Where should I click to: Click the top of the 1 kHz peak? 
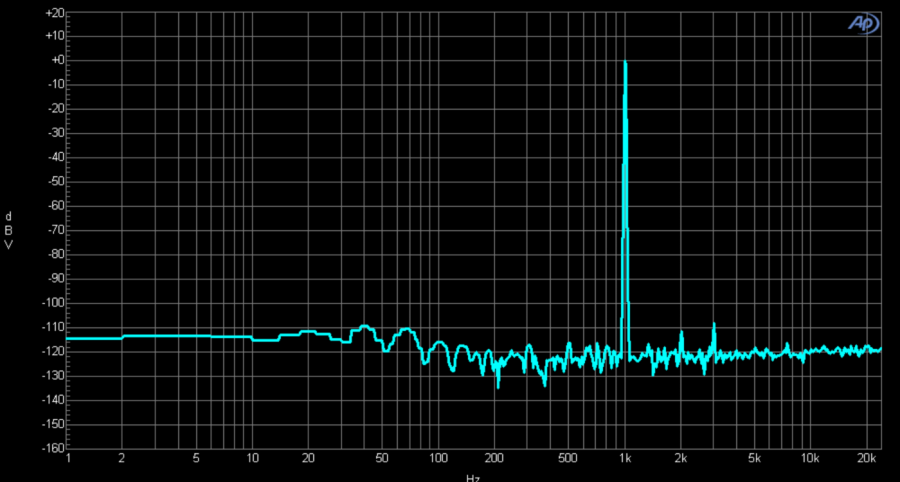click(x=625, y=63)
